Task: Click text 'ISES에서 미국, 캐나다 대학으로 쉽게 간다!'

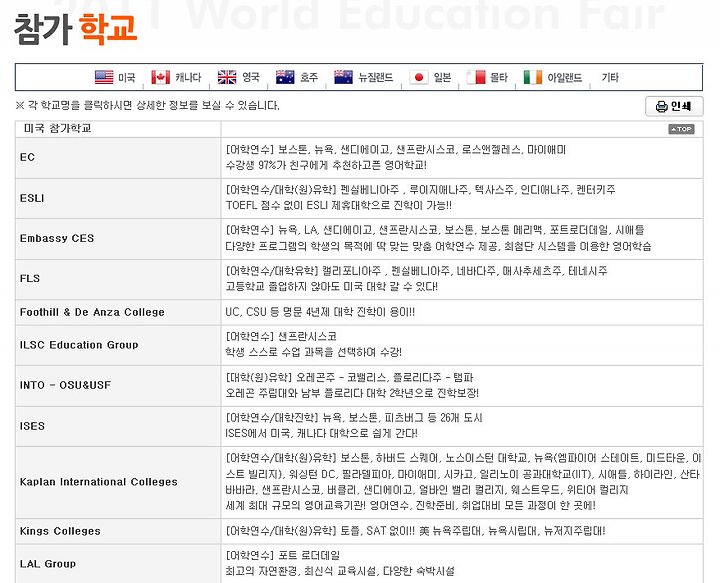Action: point(321,433)
